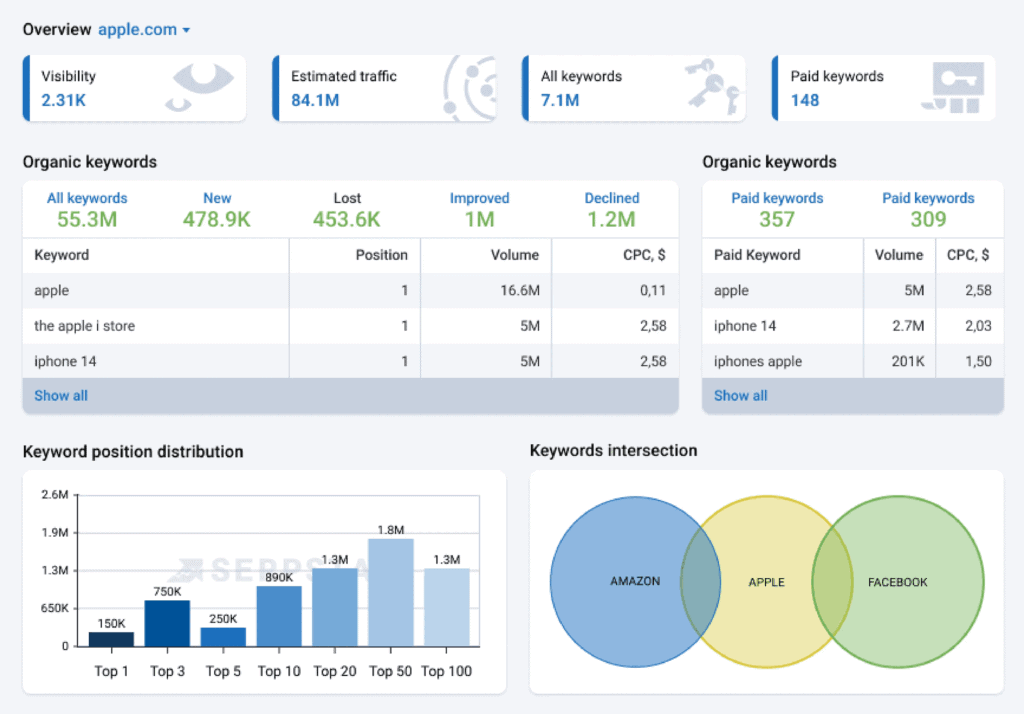The width and height of the screenshot is (1024, 714).
Task: Open the apple.com domain dropdown
Action: [143, 29]
